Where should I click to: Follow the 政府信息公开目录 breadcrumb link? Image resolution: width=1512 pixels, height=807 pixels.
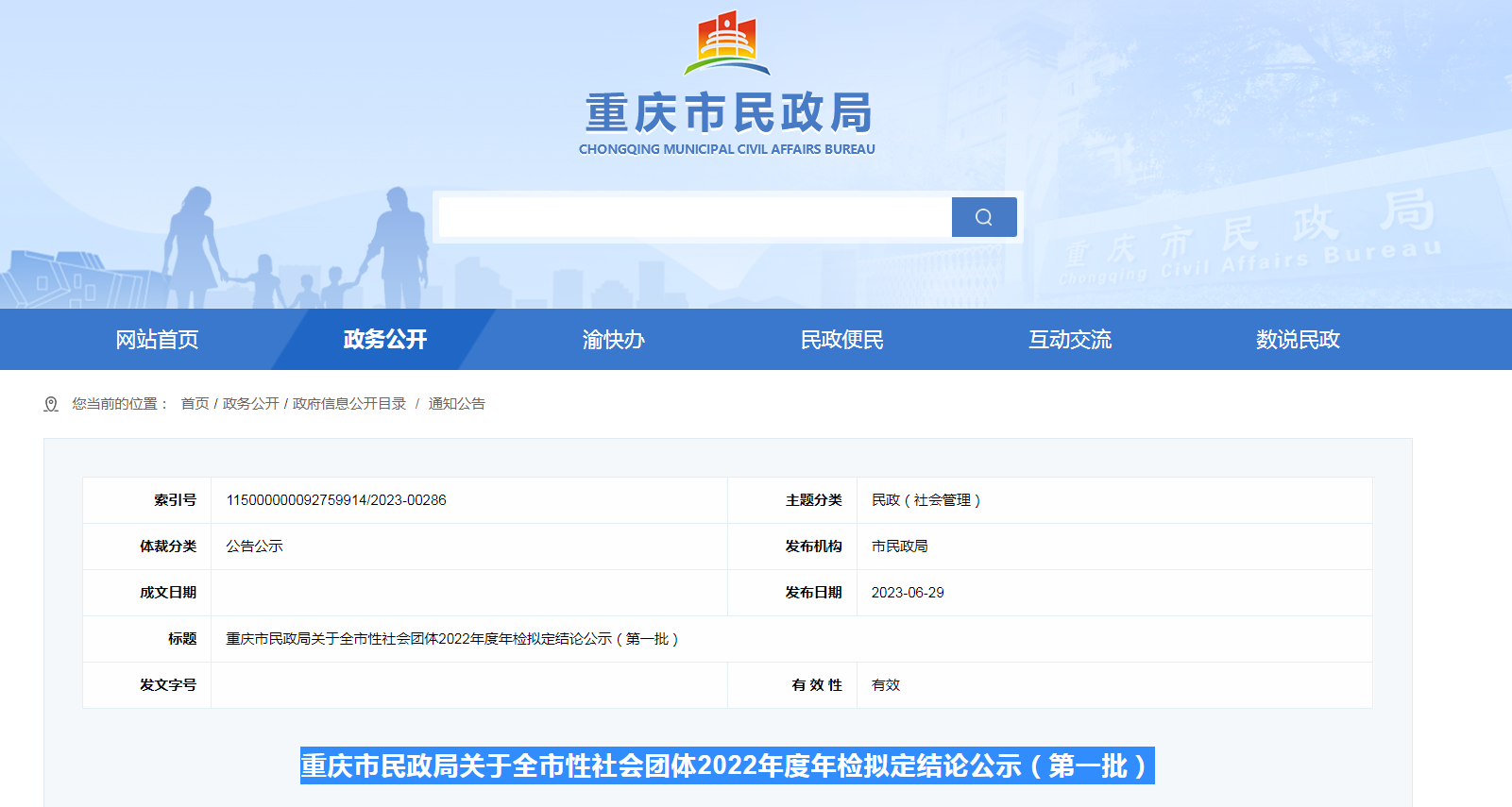point(349,404)
